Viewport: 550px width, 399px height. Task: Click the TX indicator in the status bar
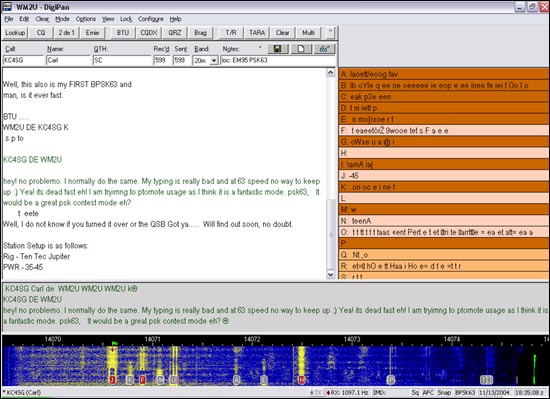click(316, 392)
